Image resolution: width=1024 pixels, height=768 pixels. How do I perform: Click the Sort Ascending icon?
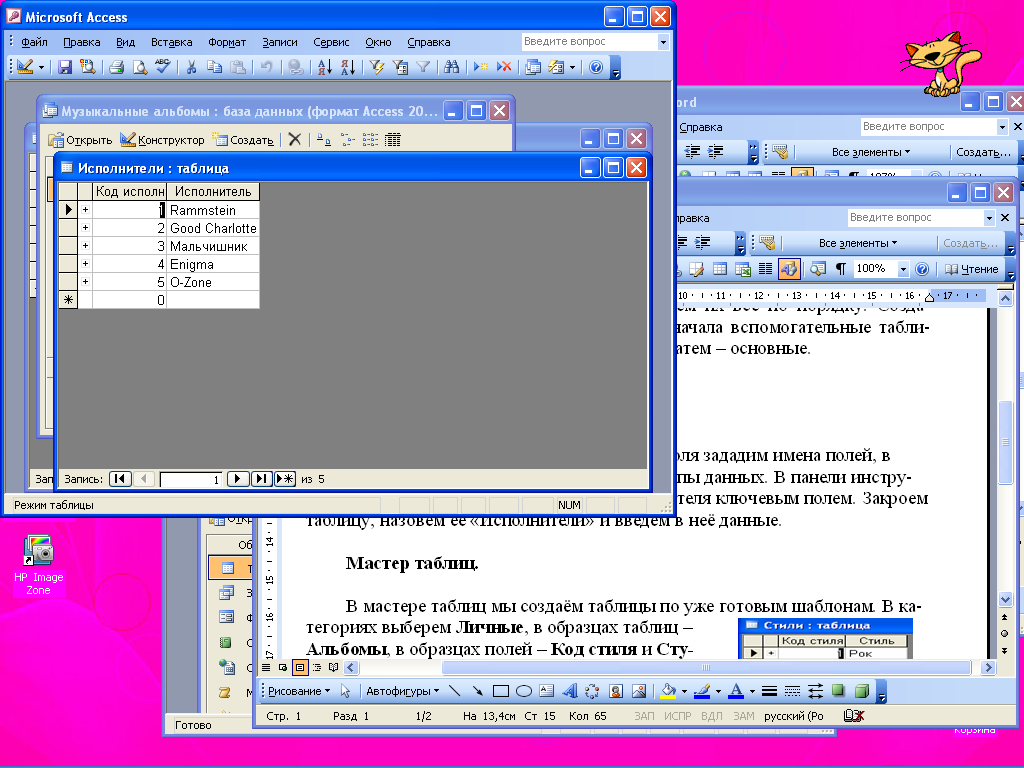325,67
